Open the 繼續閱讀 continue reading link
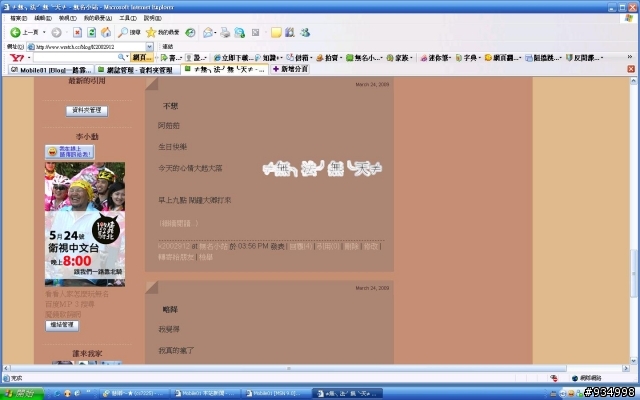The width and height of the screenshot is (640, 400). point(179,223)
